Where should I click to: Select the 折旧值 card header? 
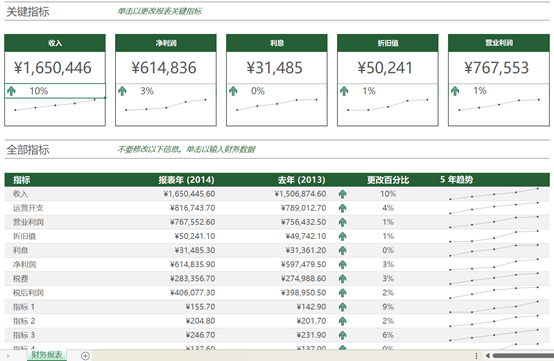tap(388, 43)
